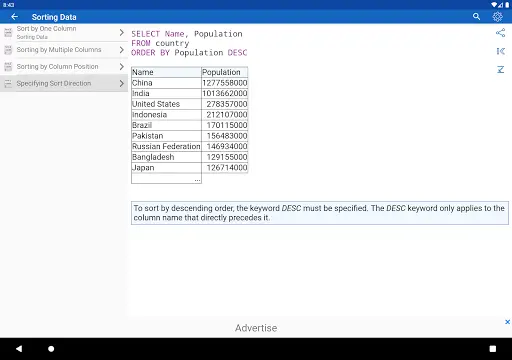512x360 pixels.
Task: Select the United States cell
Action: pos(166,104)
